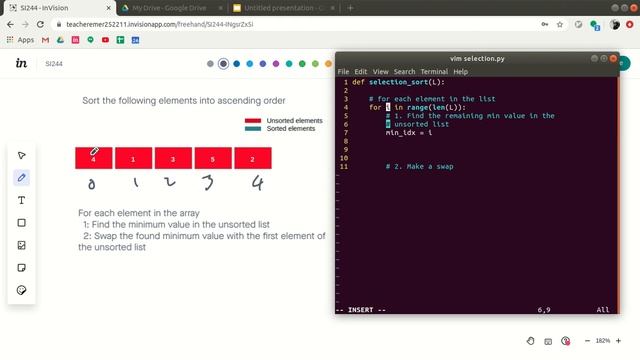The width and height of the screenshot is (640, 360).
Task: Switch to the SI244 - InVision tab
Action: pos(59,8)
